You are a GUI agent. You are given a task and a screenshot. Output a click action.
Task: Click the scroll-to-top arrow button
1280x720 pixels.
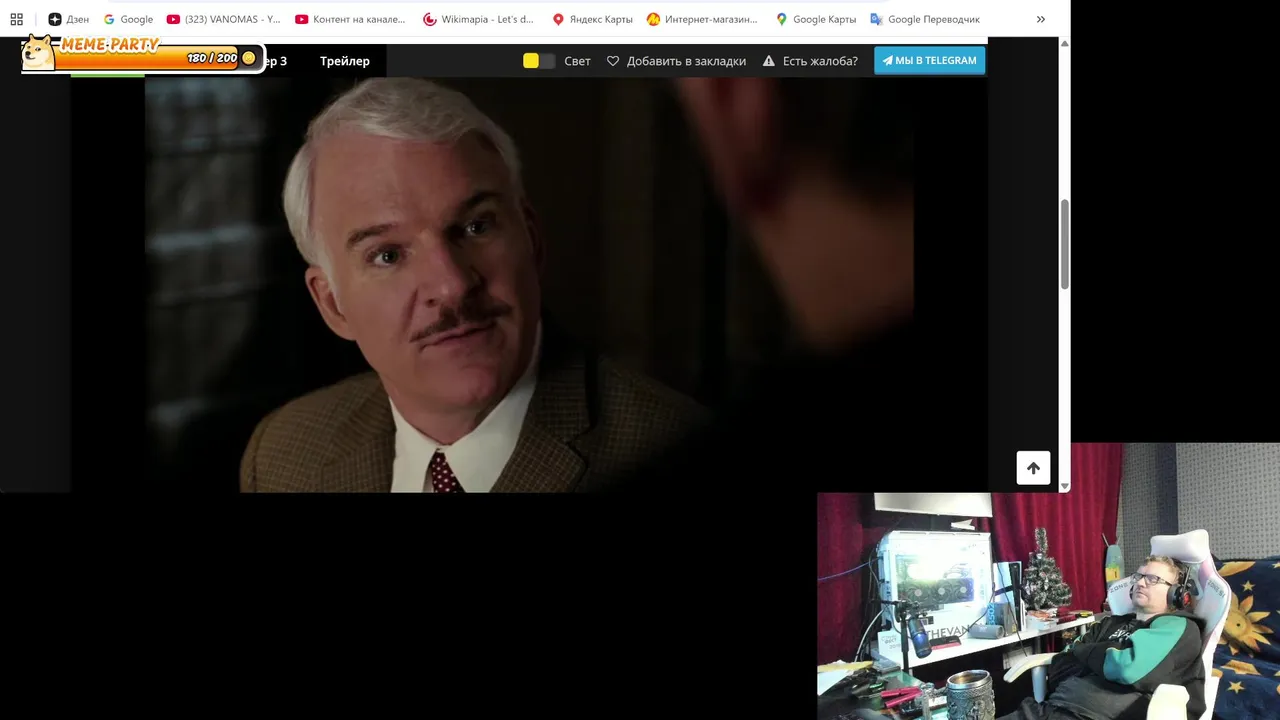click(1033, 468)
